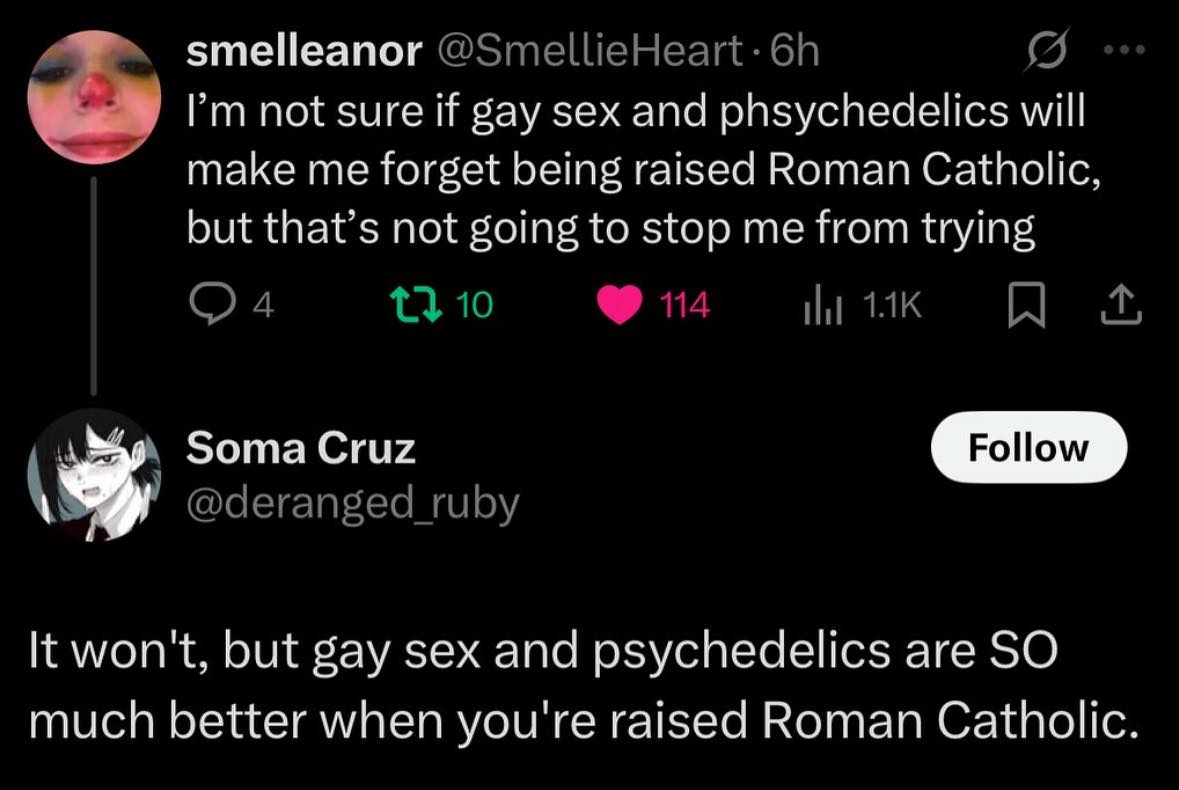Click the smelleanor display name

point(305,54)
